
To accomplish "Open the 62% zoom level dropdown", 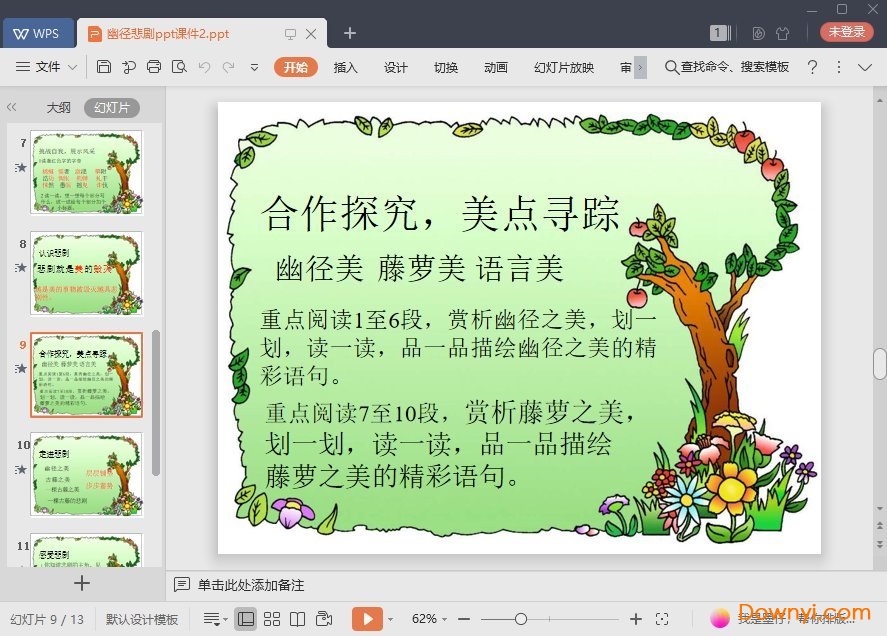I will 430,619.
